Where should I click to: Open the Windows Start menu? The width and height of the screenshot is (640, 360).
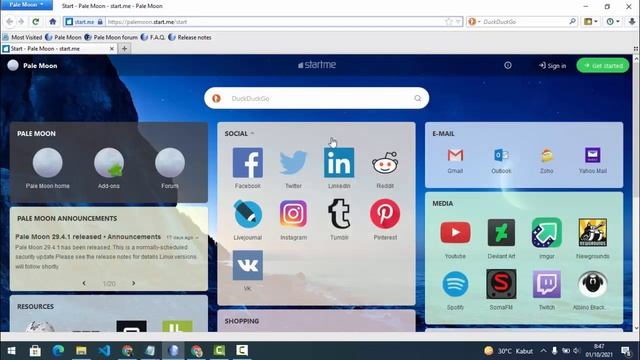pyautogui.click(x=11, y=351)
